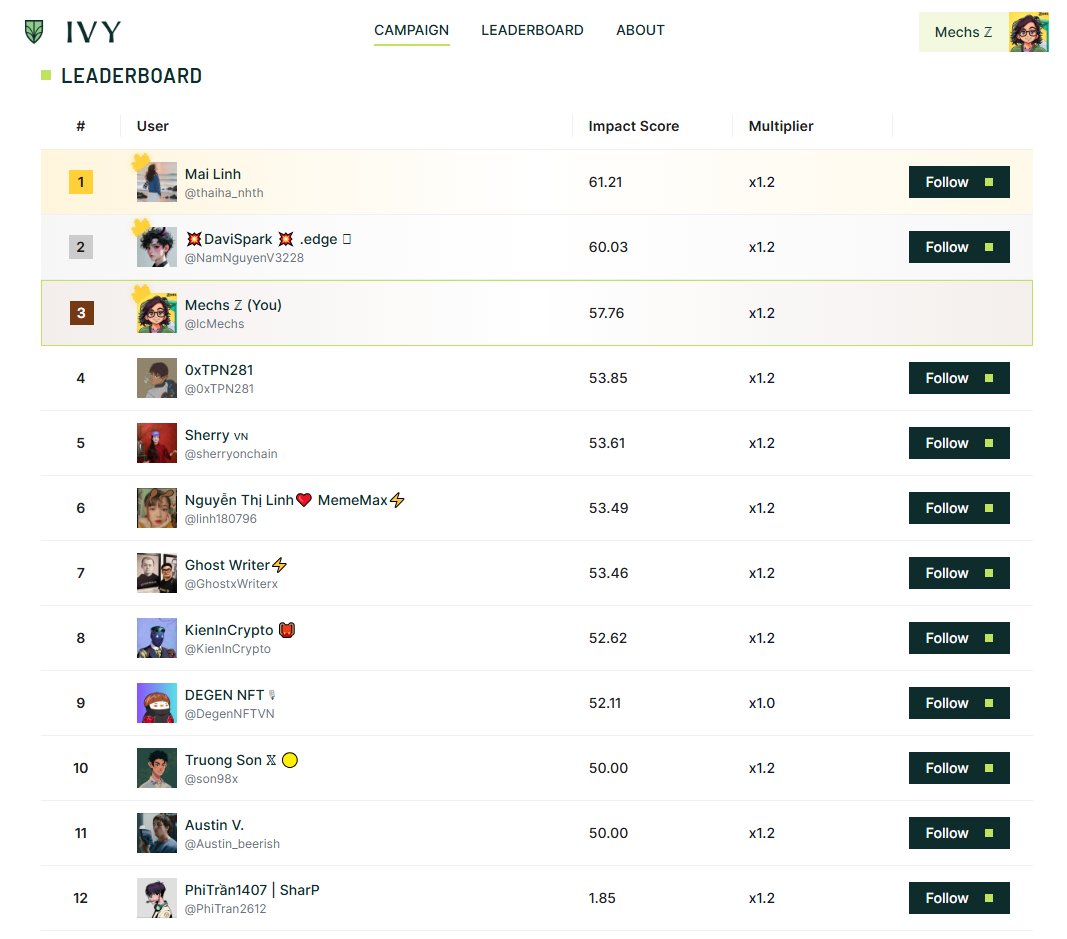Click the KienInCrypto display name
The image size is (1067, 939).
tap(229, 630)
